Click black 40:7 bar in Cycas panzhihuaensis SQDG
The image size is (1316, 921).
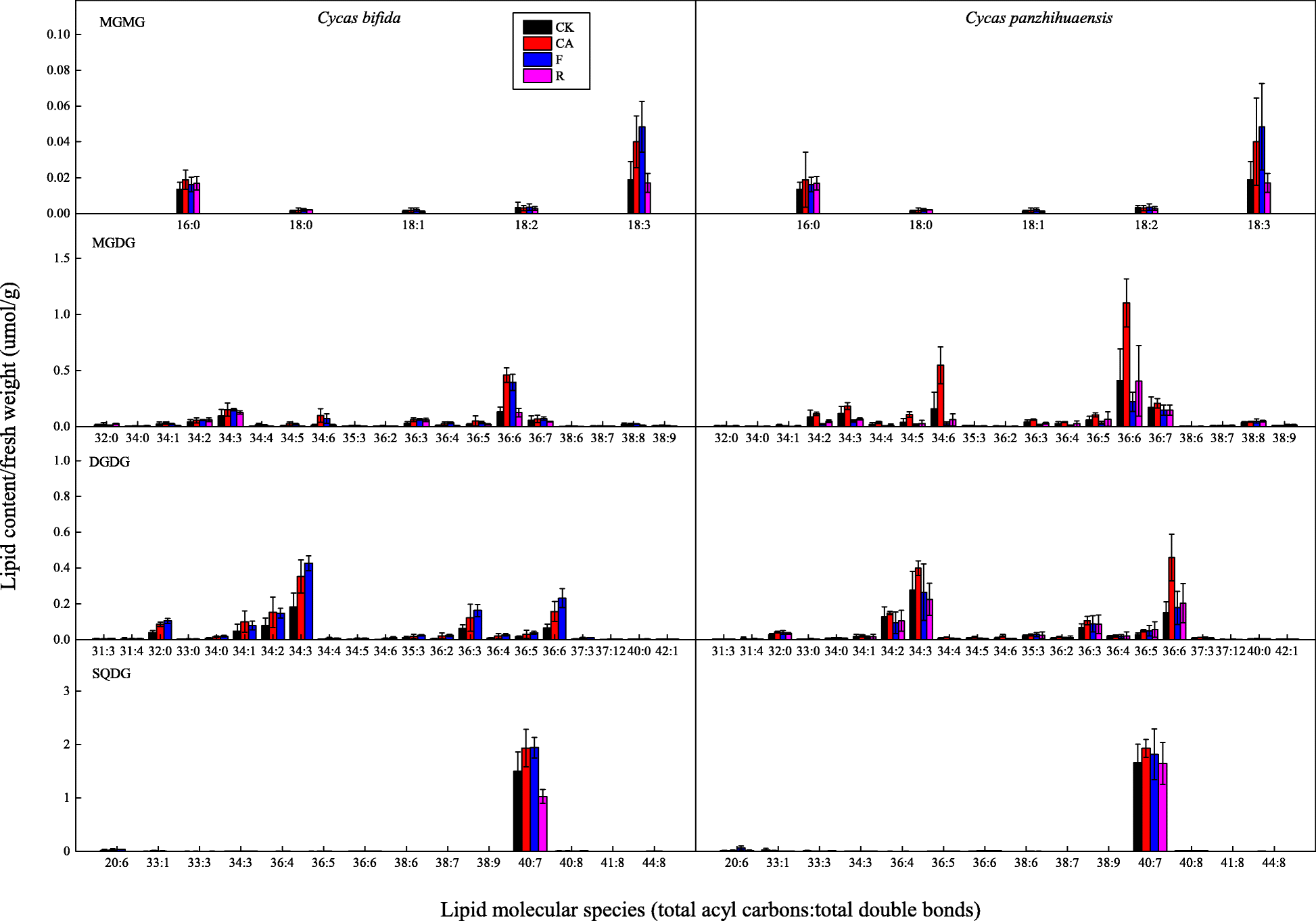(x=1137, y=807)
